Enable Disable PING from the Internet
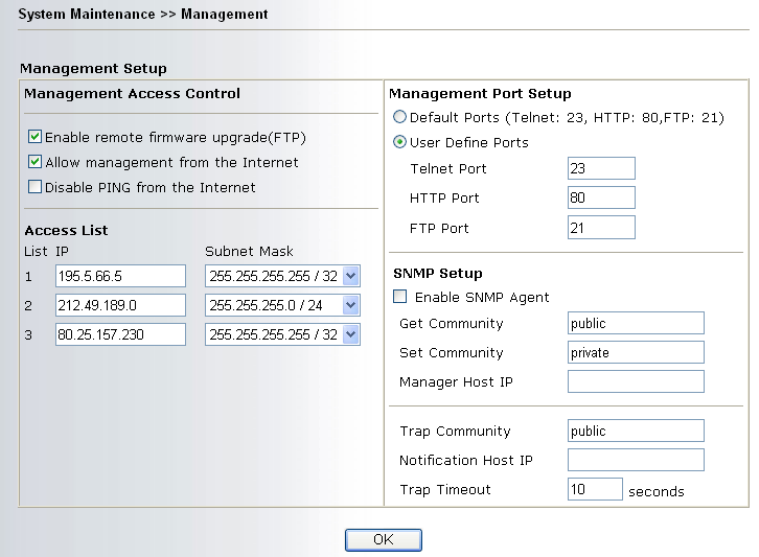 tap(35, 187)
